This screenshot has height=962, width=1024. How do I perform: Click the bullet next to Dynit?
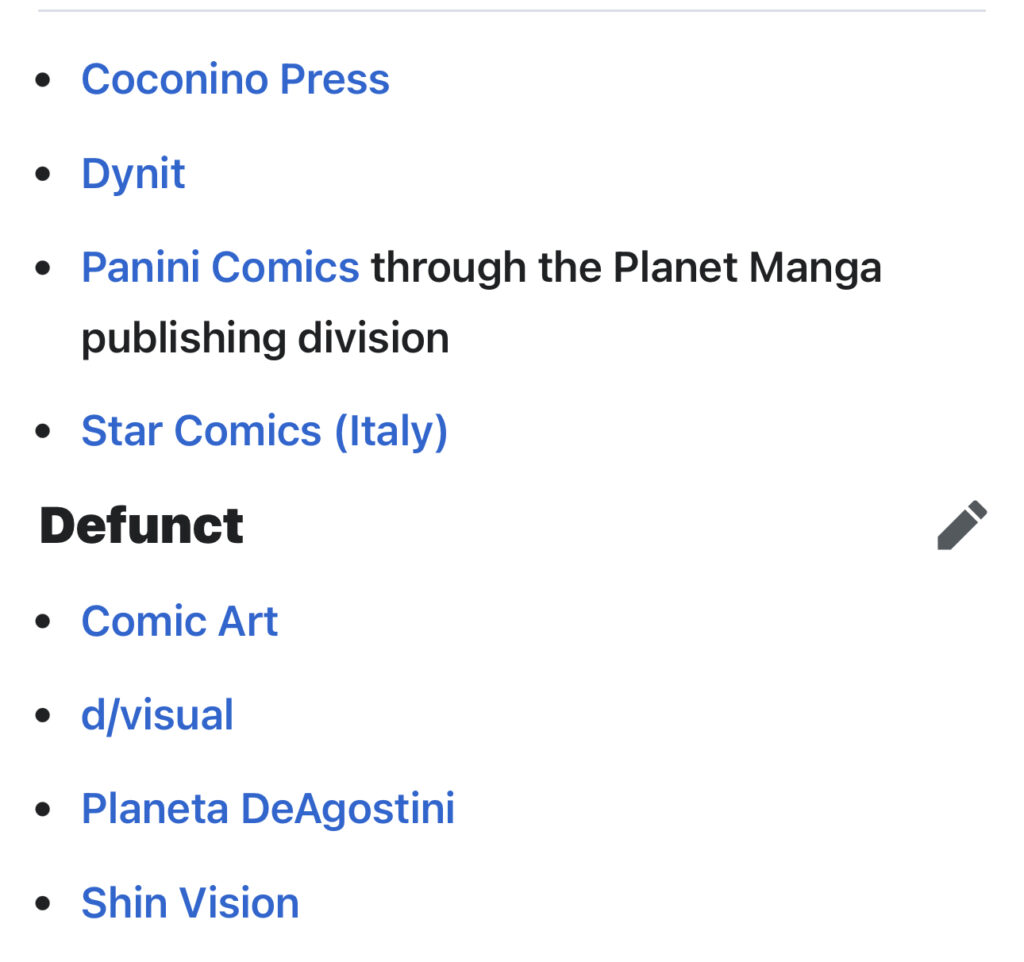42,175
